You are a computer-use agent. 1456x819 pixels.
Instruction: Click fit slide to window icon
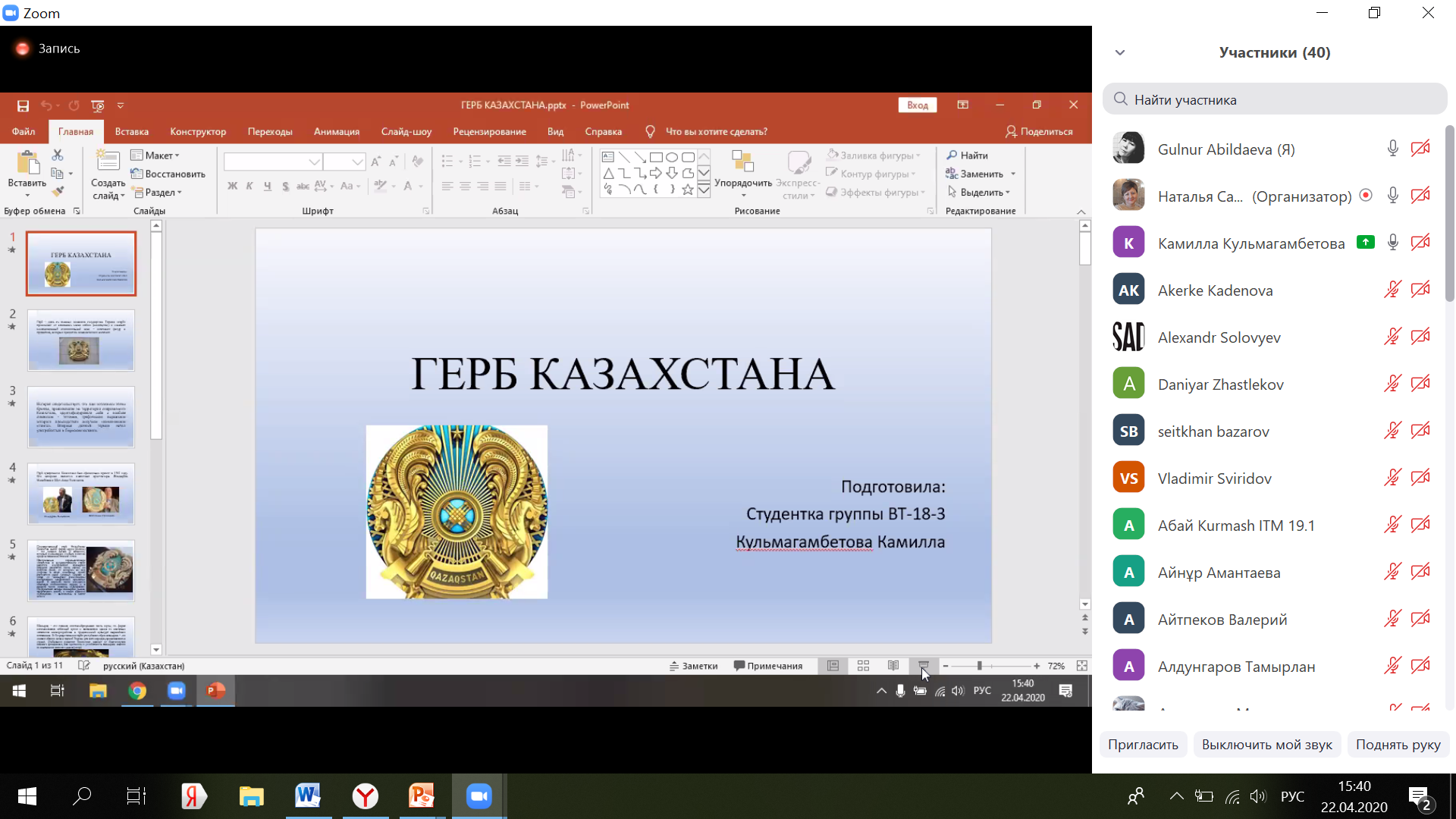[1082, 666]
